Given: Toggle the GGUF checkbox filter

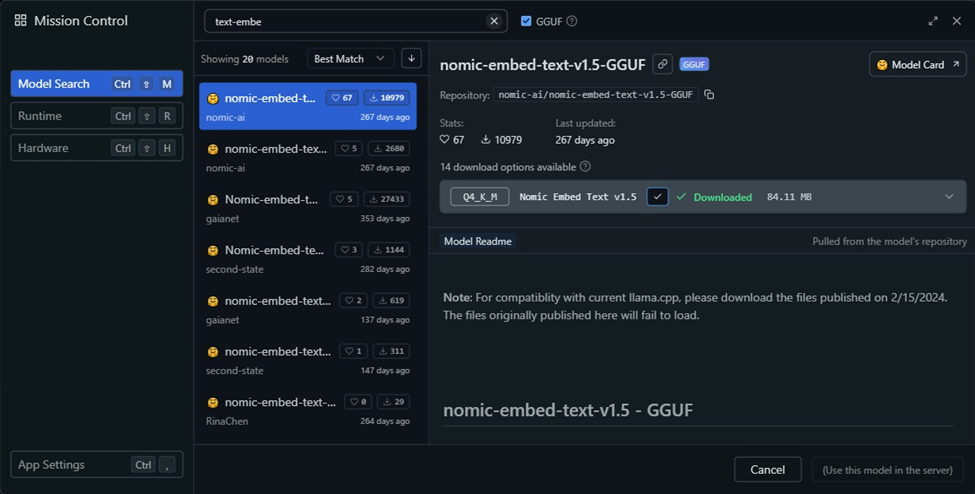Looking at the screenshot, I should tap(526, 21).
